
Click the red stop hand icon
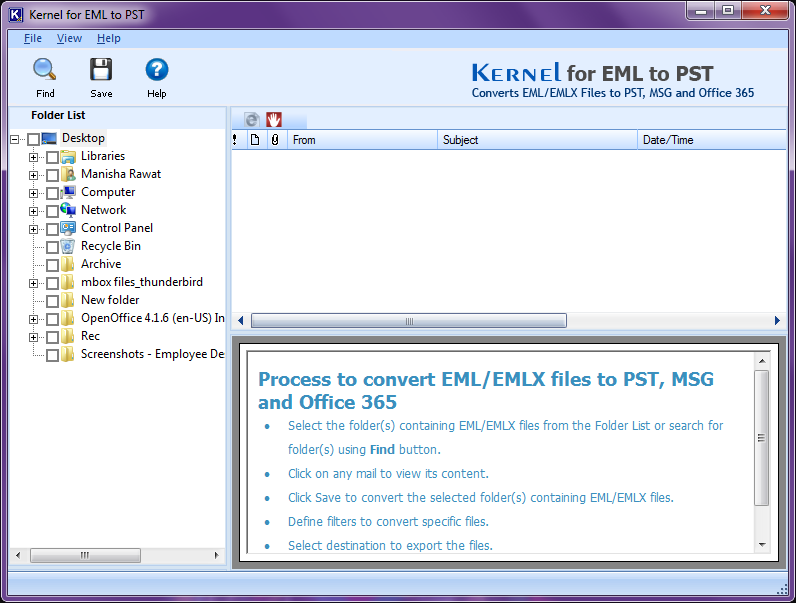pos(274,120)
